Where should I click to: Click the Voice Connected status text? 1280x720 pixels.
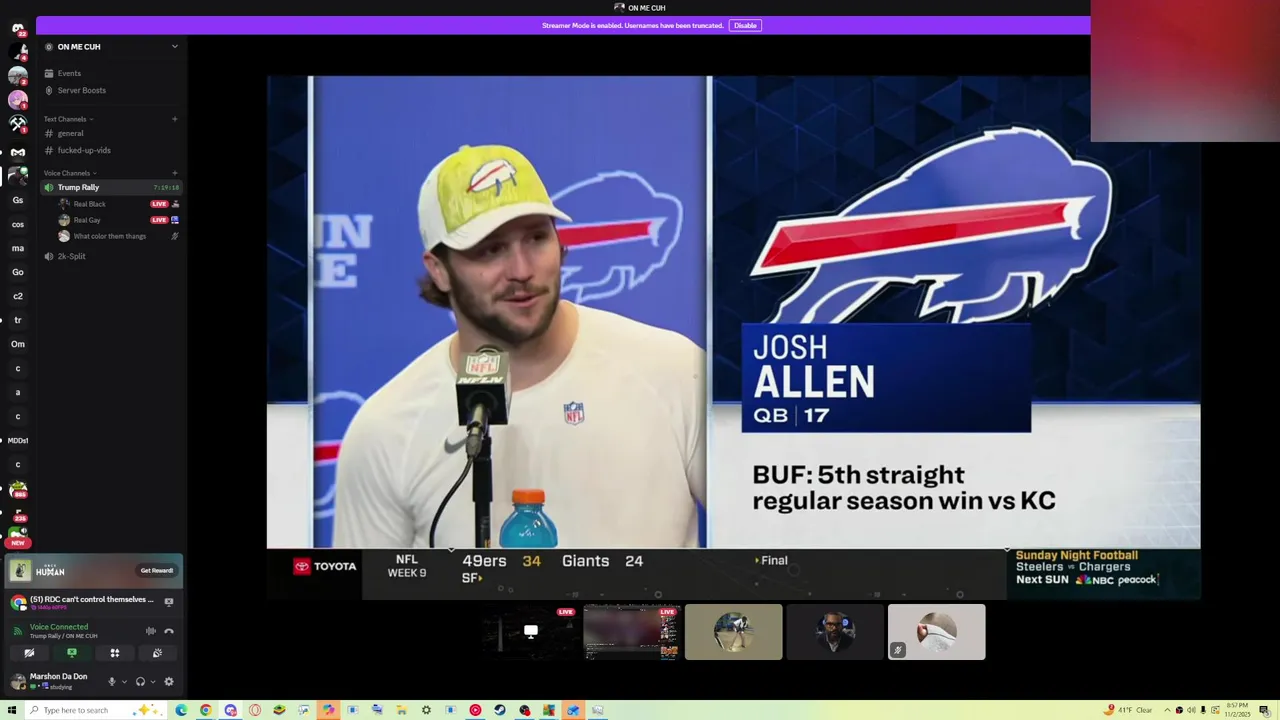(x=59, y=627)
